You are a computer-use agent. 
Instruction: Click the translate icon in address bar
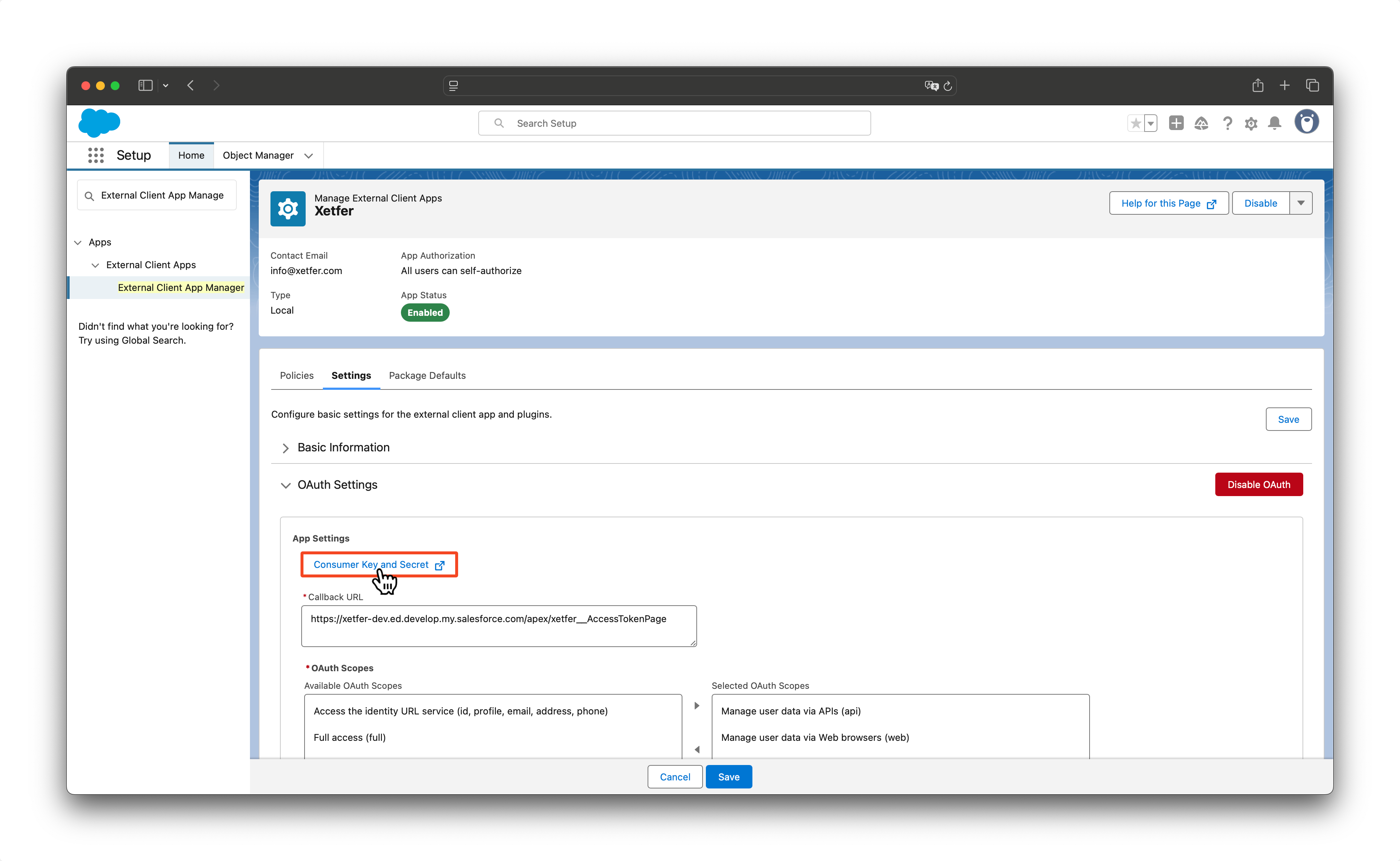tap(931, 85)
